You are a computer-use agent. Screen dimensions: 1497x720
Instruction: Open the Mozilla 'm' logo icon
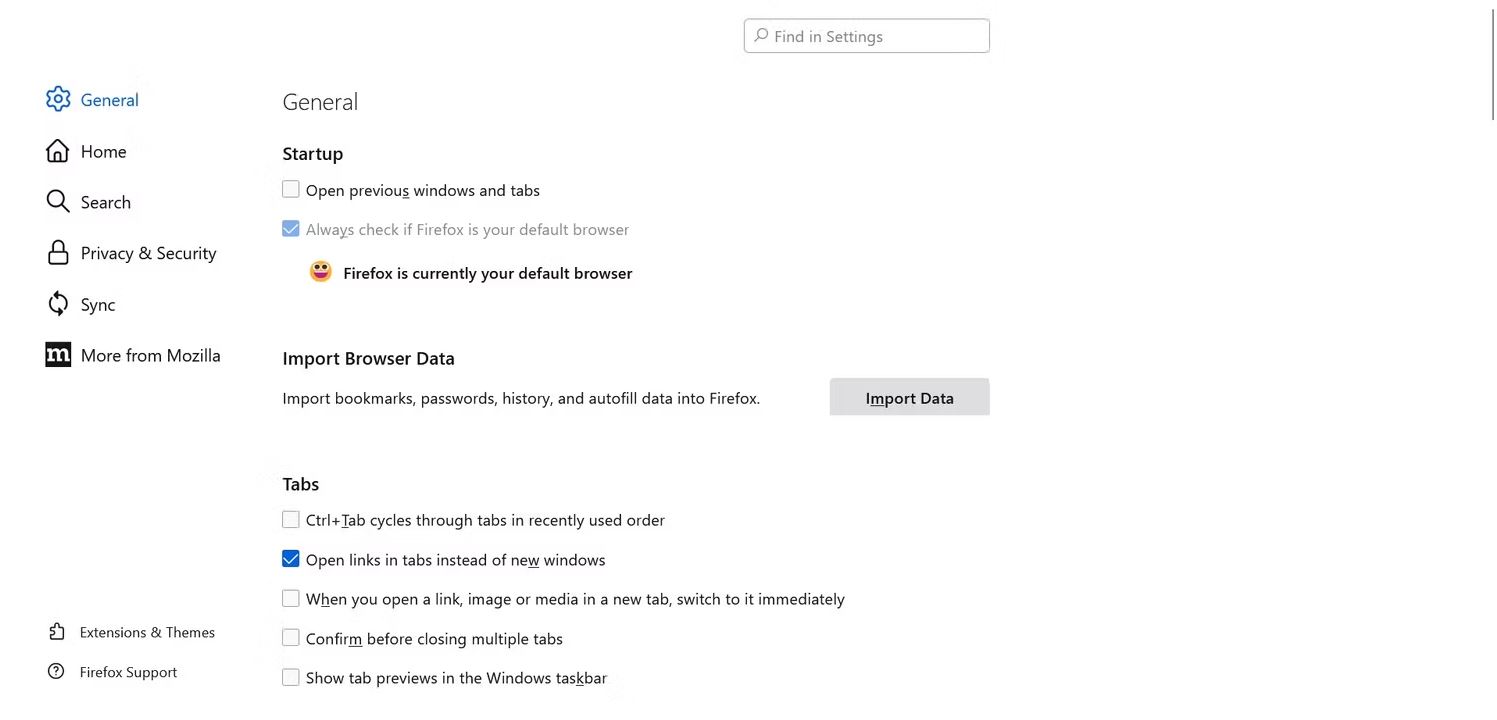point(58,355)
